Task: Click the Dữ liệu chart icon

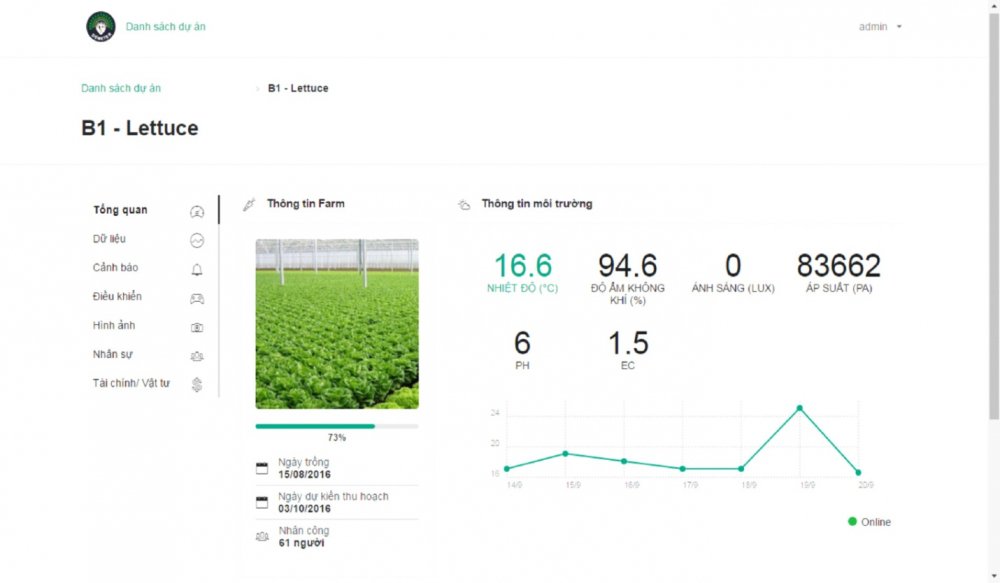Action: point(197,240)
